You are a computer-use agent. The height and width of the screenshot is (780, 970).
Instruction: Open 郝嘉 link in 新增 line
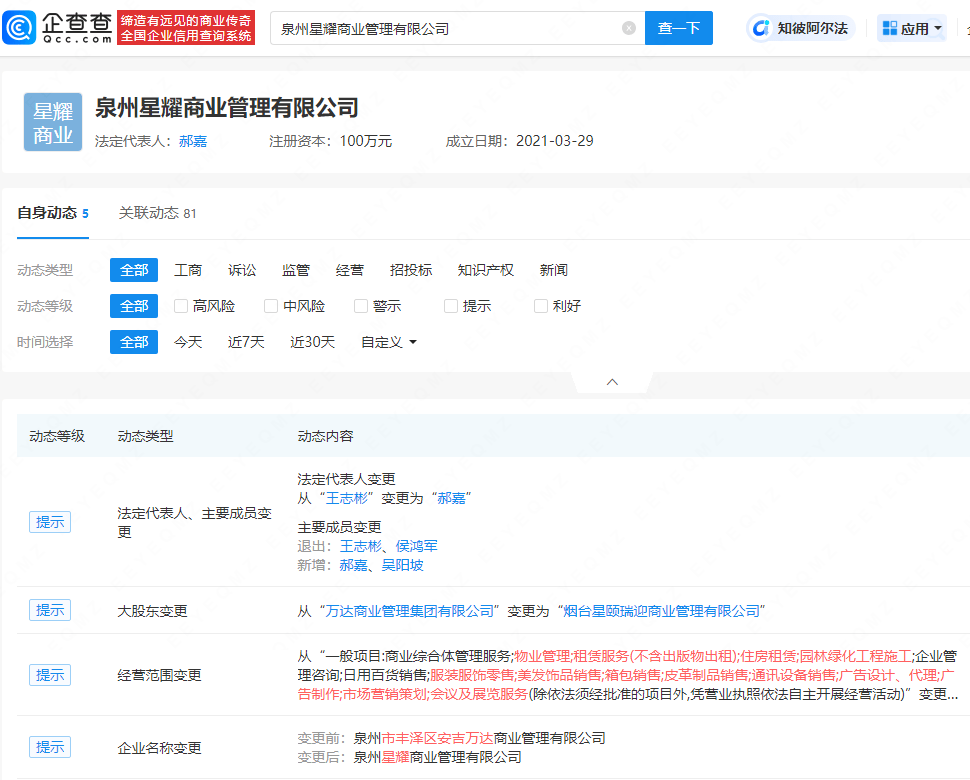(353, 565)
